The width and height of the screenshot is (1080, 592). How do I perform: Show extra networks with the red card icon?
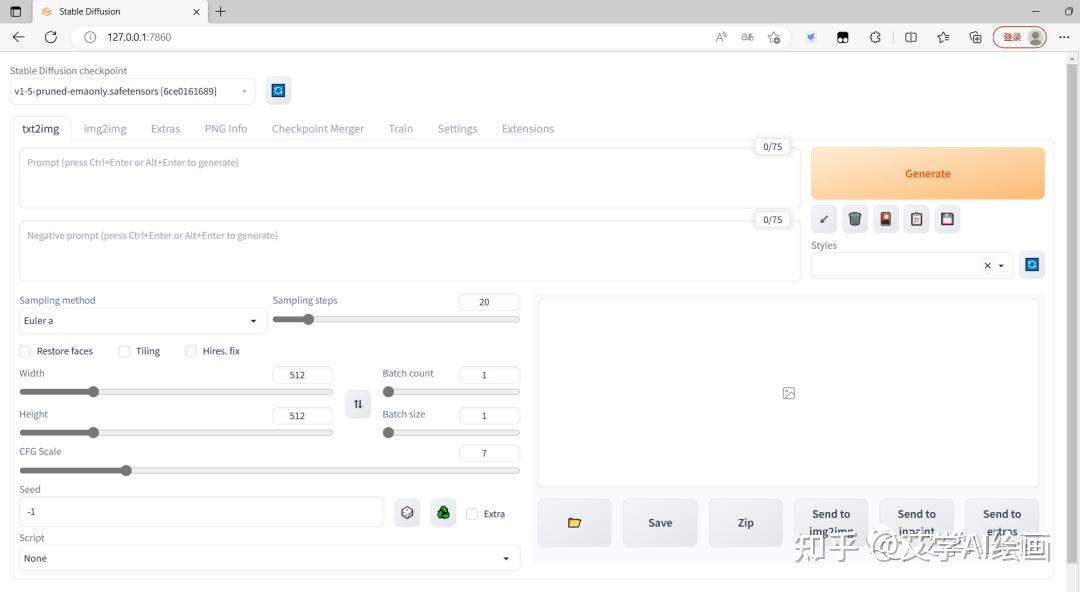point(886,219)
